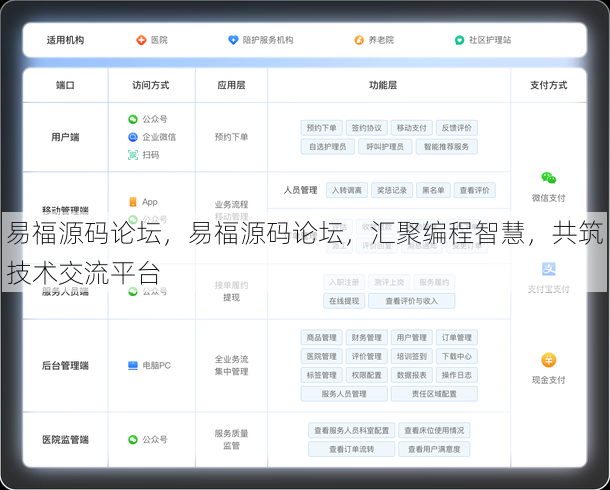Click the 财务管理 tag
This screenshot has height=490, width=610.
366,338
